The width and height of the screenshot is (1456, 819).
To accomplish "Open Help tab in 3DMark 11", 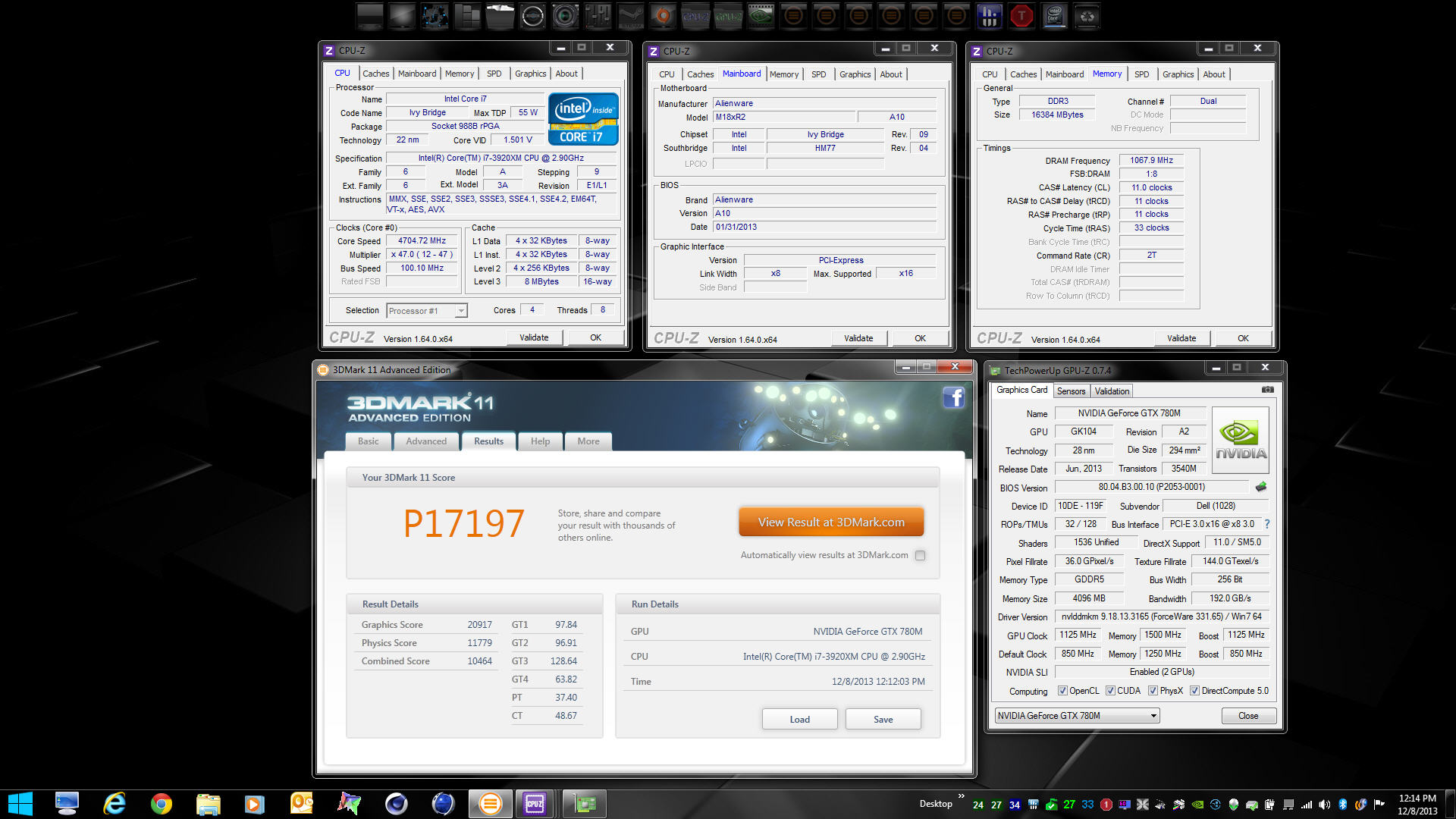I will pos(541,441).
